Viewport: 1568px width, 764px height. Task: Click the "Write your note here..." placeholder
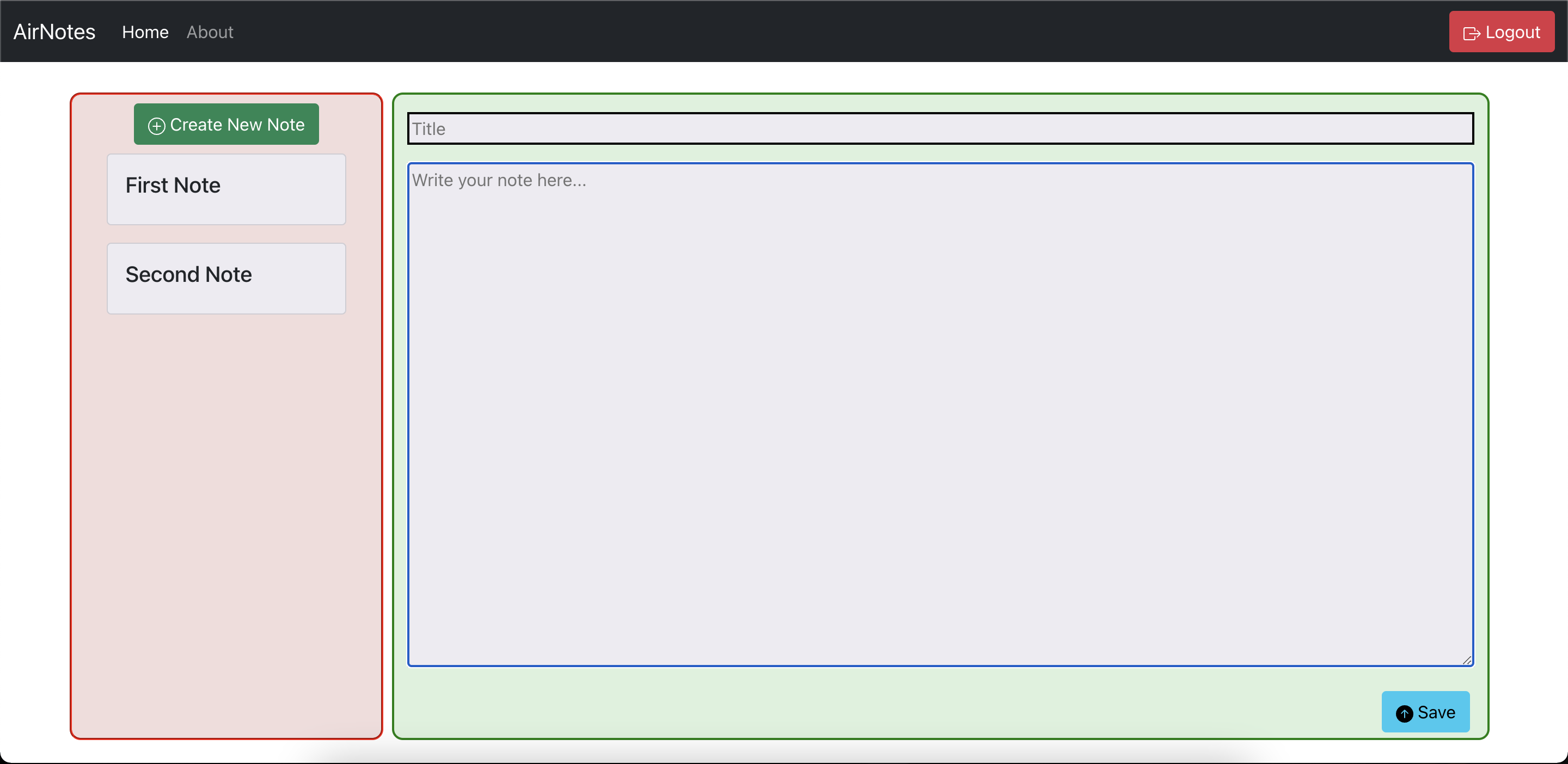pos(499,180)
